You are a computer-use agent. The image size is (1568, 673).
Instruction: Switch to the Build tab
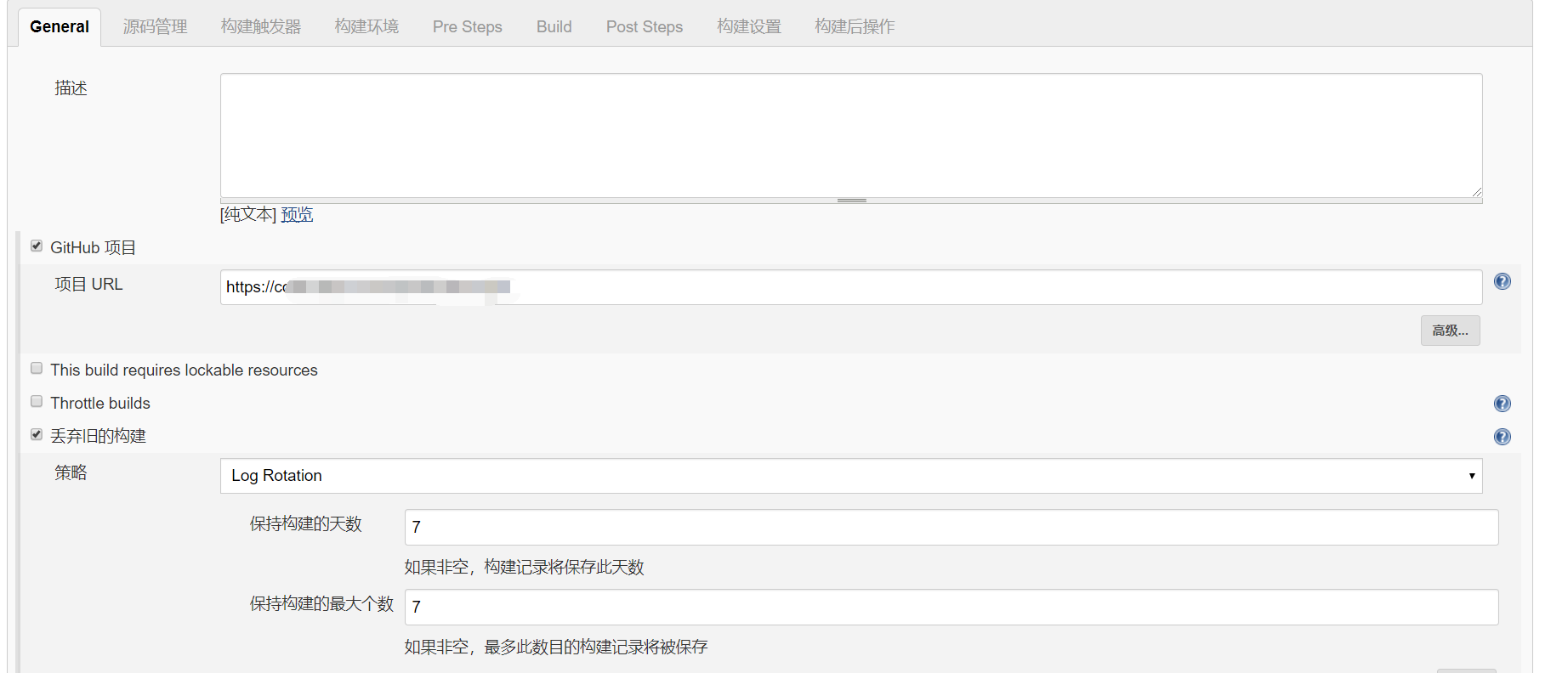554,27
